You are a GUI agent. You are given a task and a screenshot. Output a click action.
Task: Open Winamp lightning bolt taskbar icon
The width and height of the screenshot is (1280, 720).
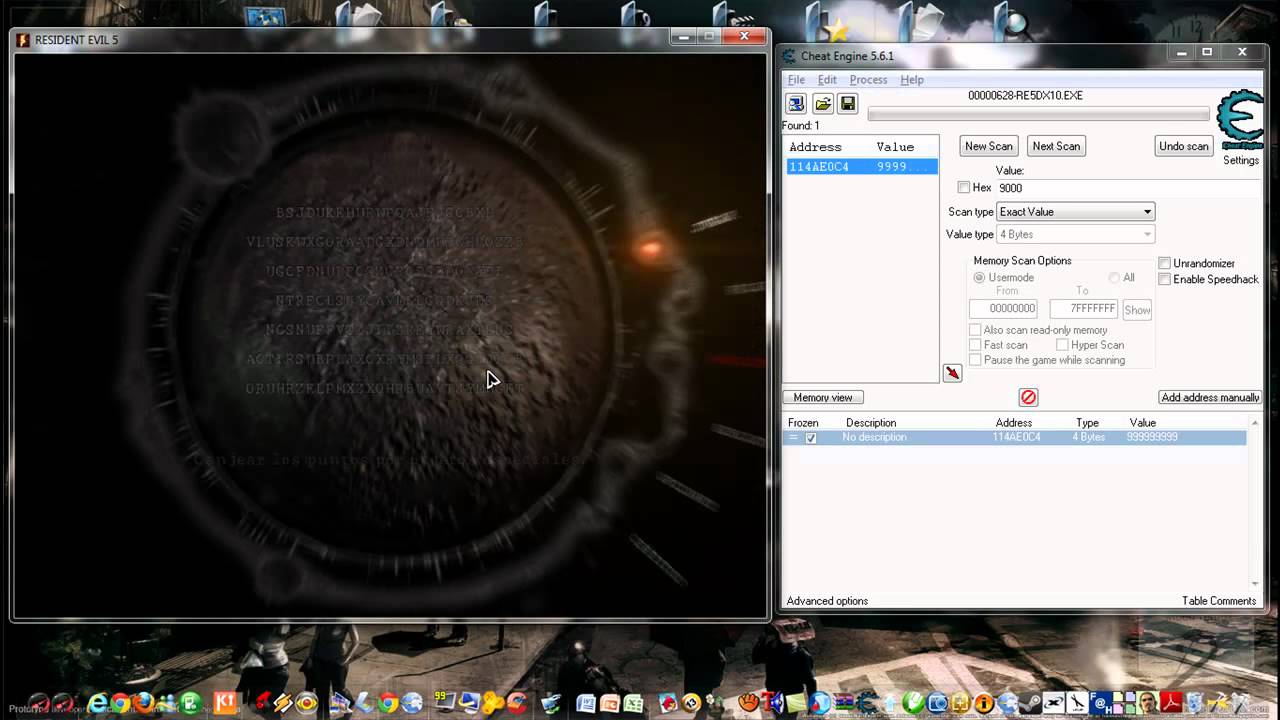pyautogui.click(x=282, y=703)
